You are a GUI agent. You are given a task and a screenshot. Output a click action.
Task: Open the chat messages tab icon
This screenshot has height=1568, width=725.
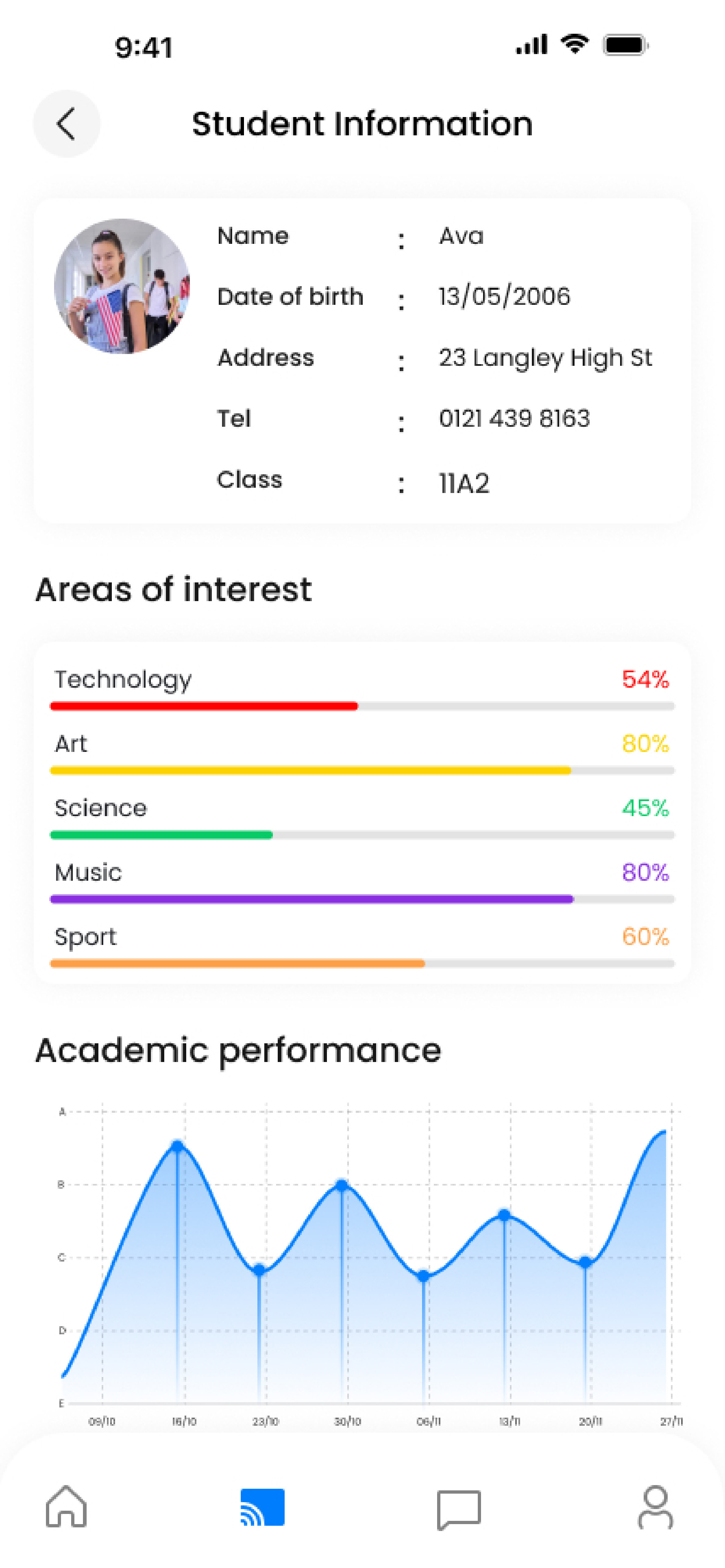(459, 1508)
